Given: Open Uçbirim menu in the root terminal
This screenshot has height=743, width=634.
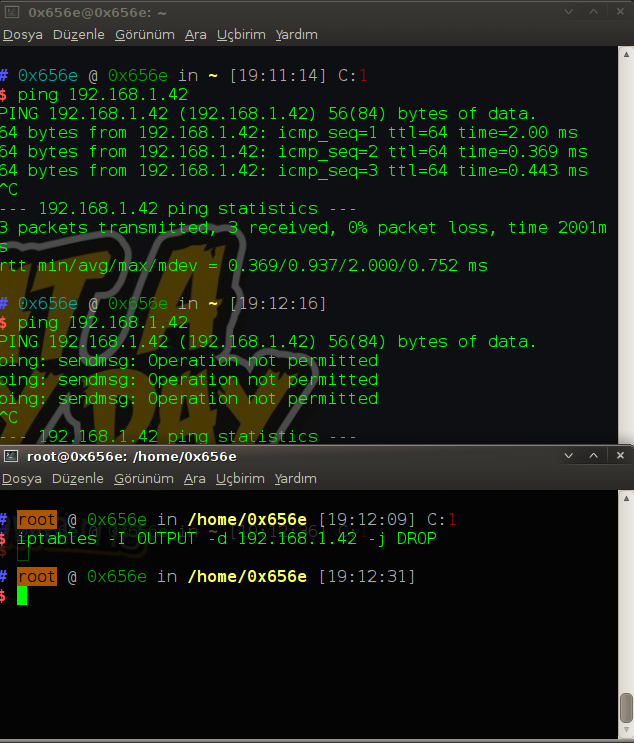Looking at the screenshot, I should tap(241, 479).
